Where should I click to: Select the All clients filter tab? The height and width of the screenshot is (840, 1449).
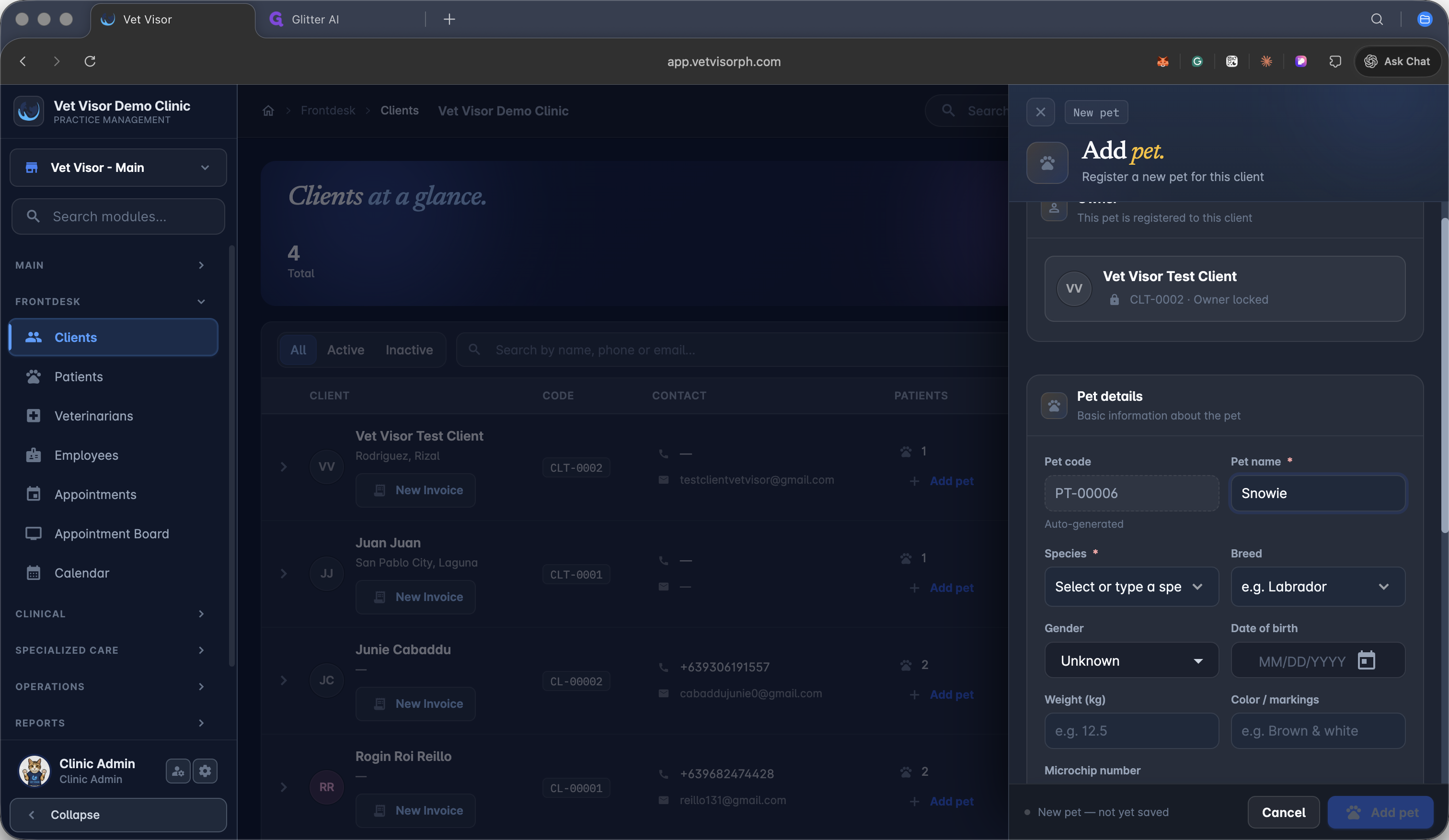298,350
